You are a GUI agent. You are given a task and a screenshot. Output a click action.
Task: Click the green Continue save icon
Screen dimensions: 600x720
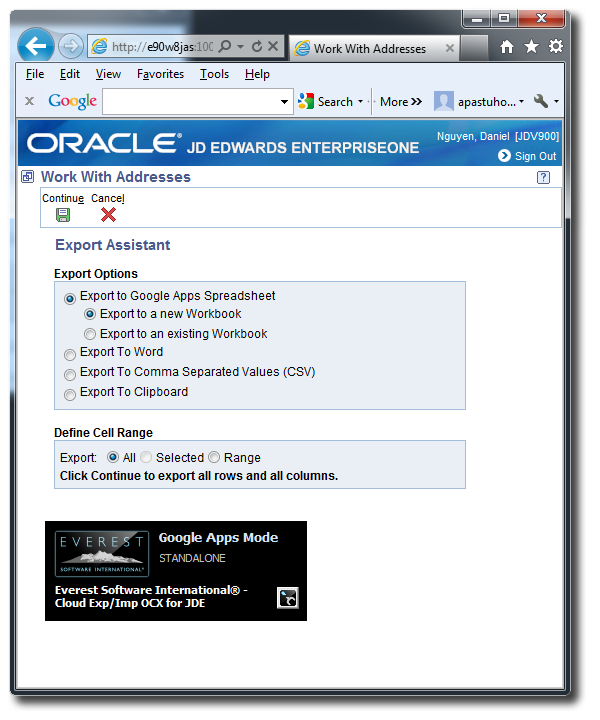pos(63,214)
